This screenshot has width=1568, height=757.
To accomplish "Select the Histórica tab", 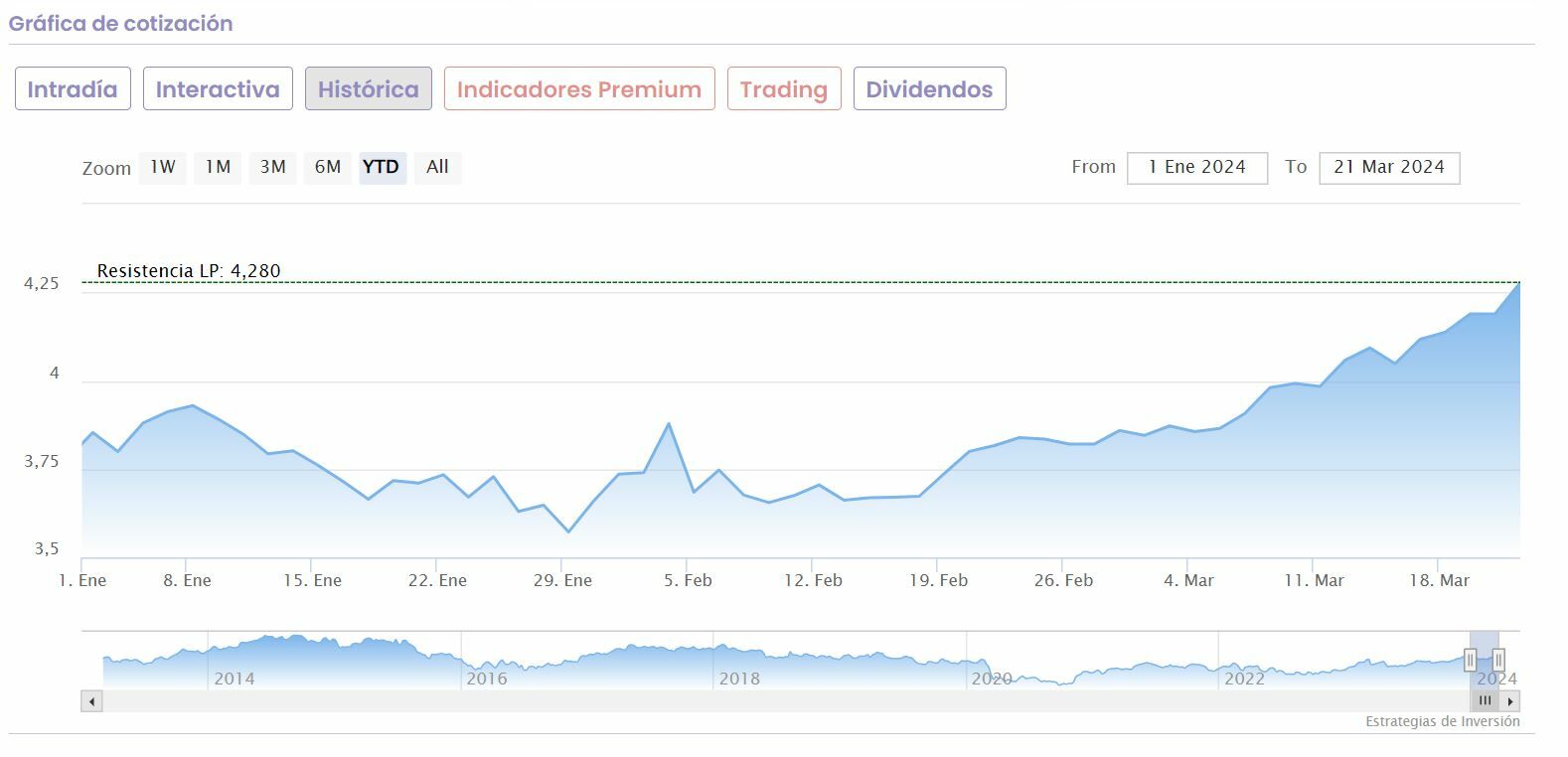I will (368, 89).
